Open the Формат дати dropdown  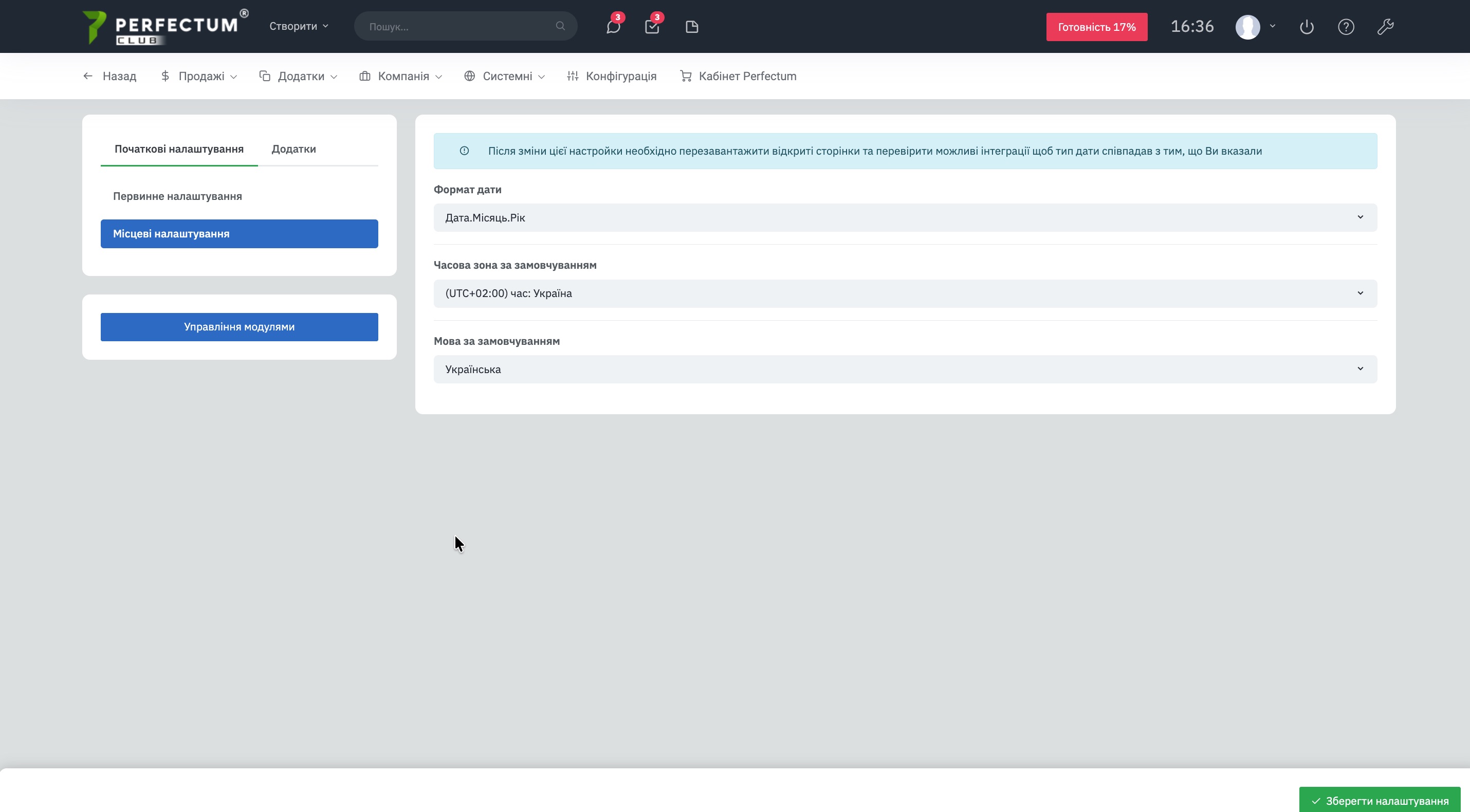[905, 217]
